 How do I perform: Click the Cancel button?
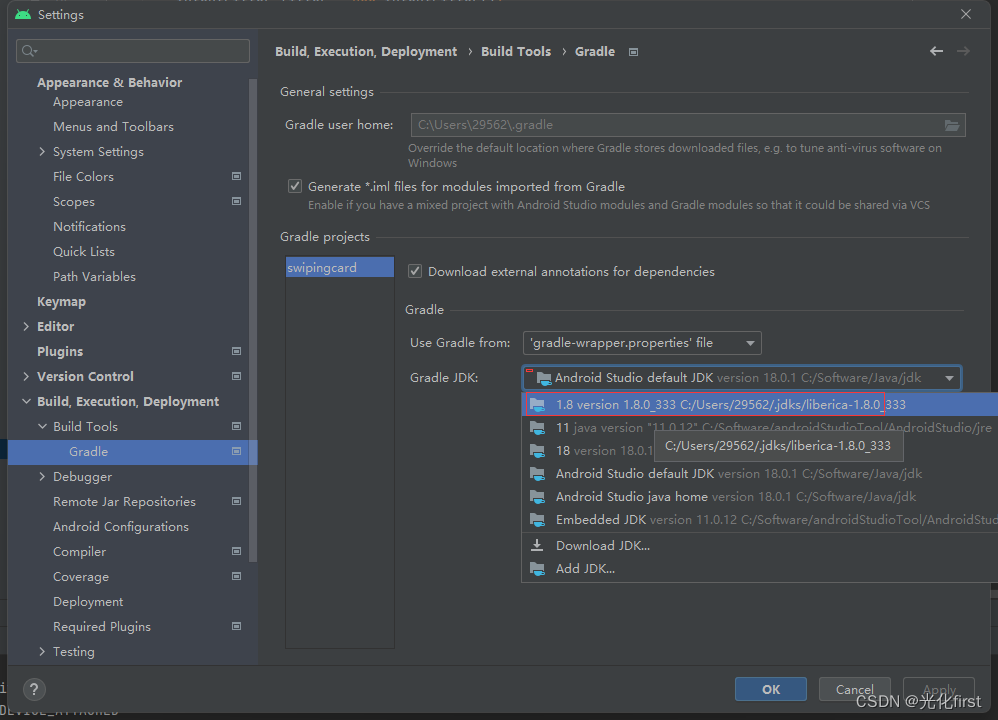click(x=854, y=689)
